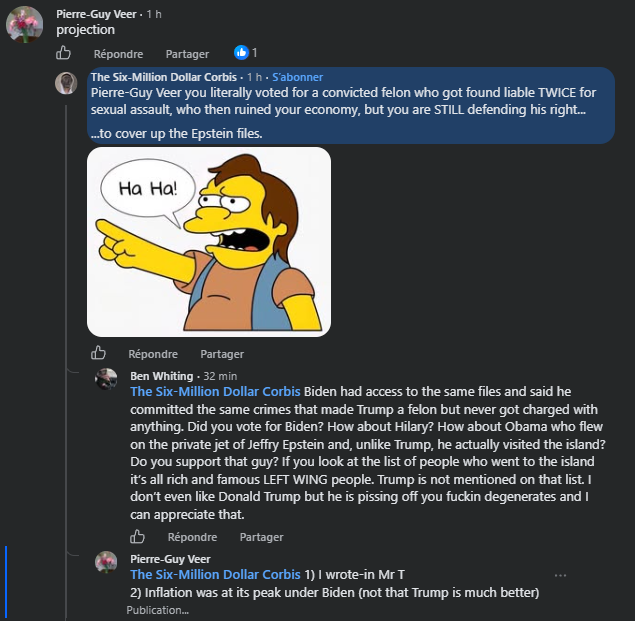Share the projection comment via Partager
635x621 pixels.
tap(187, 54)
